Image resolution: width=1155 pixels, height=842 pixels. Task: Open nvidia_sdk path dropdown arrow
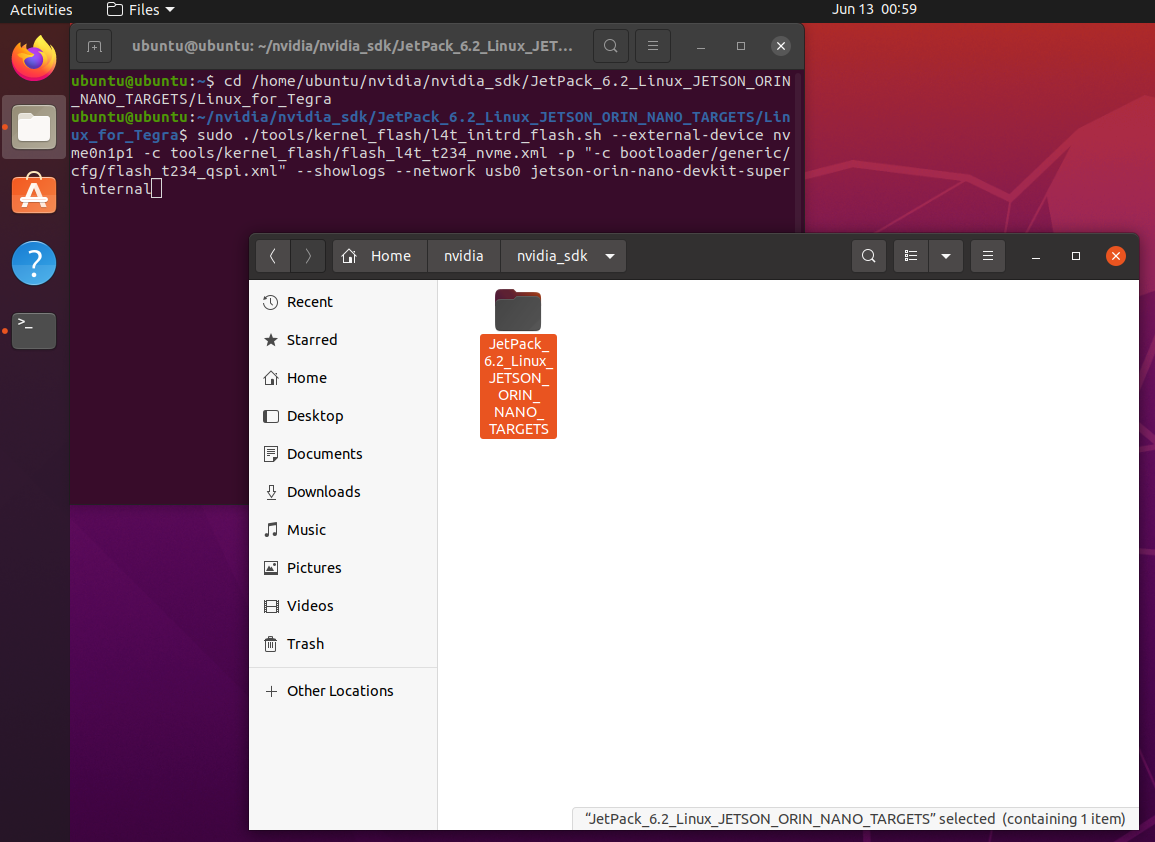pos(610,256)
